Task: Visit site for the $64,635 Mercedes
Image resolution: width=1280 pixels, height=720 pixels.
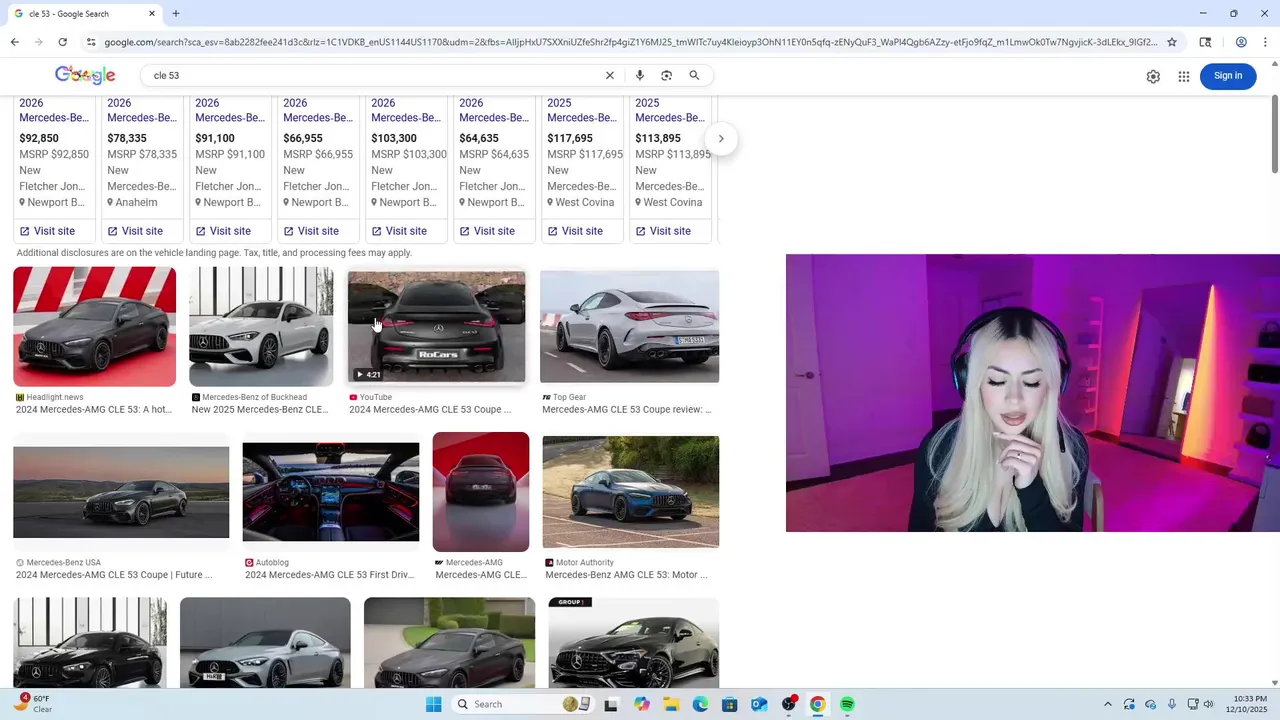Action: click(x=487, y=231)
